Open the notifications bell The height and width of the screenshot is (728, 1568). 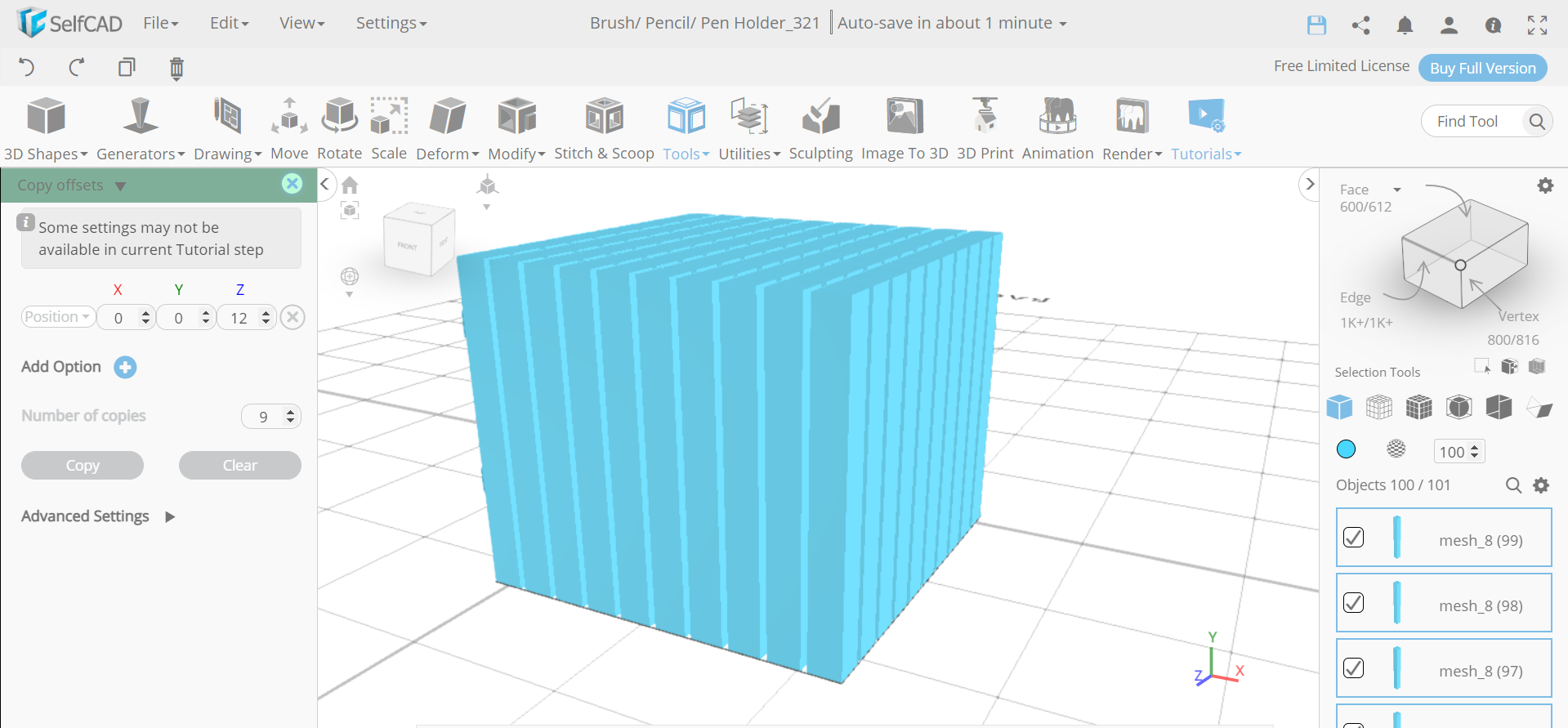(1405, 25)
